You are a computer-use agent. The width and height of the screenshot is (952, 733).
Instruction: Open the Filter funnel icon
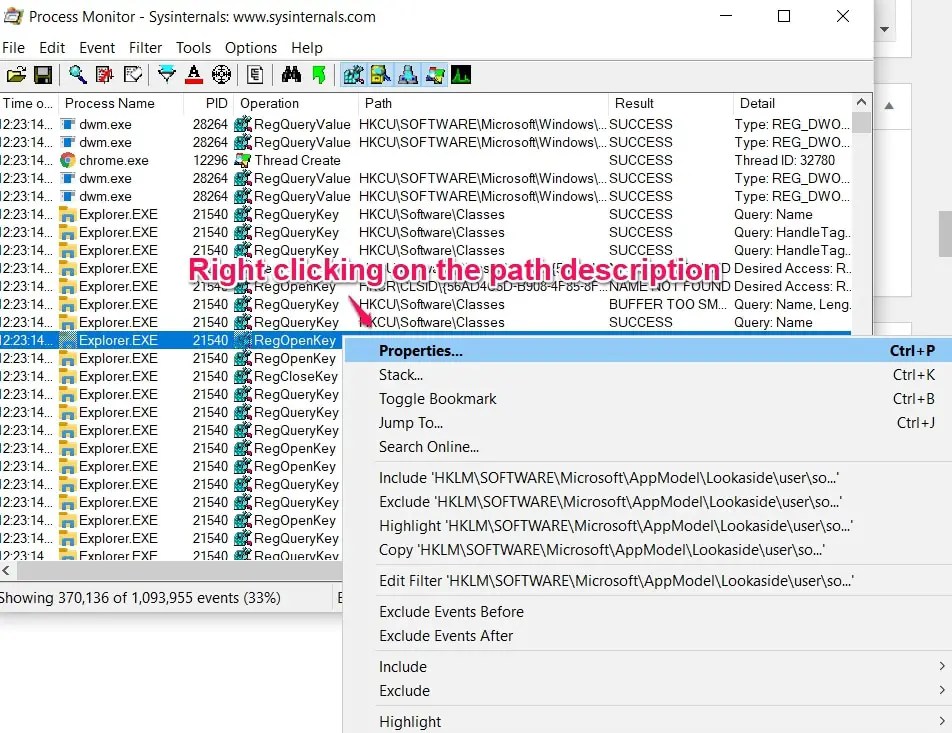166,75
